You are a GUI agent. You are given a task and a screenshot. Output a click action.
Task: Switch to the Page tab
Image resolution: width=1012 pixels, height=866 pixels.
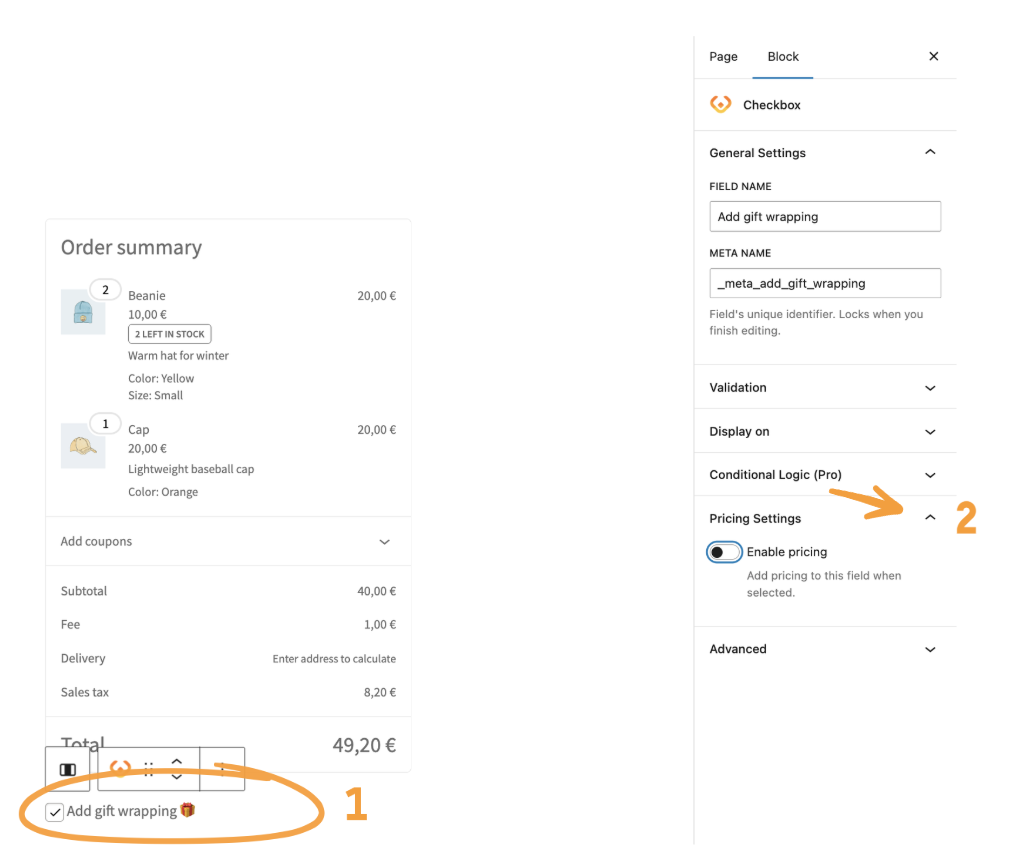coord(723,57)
